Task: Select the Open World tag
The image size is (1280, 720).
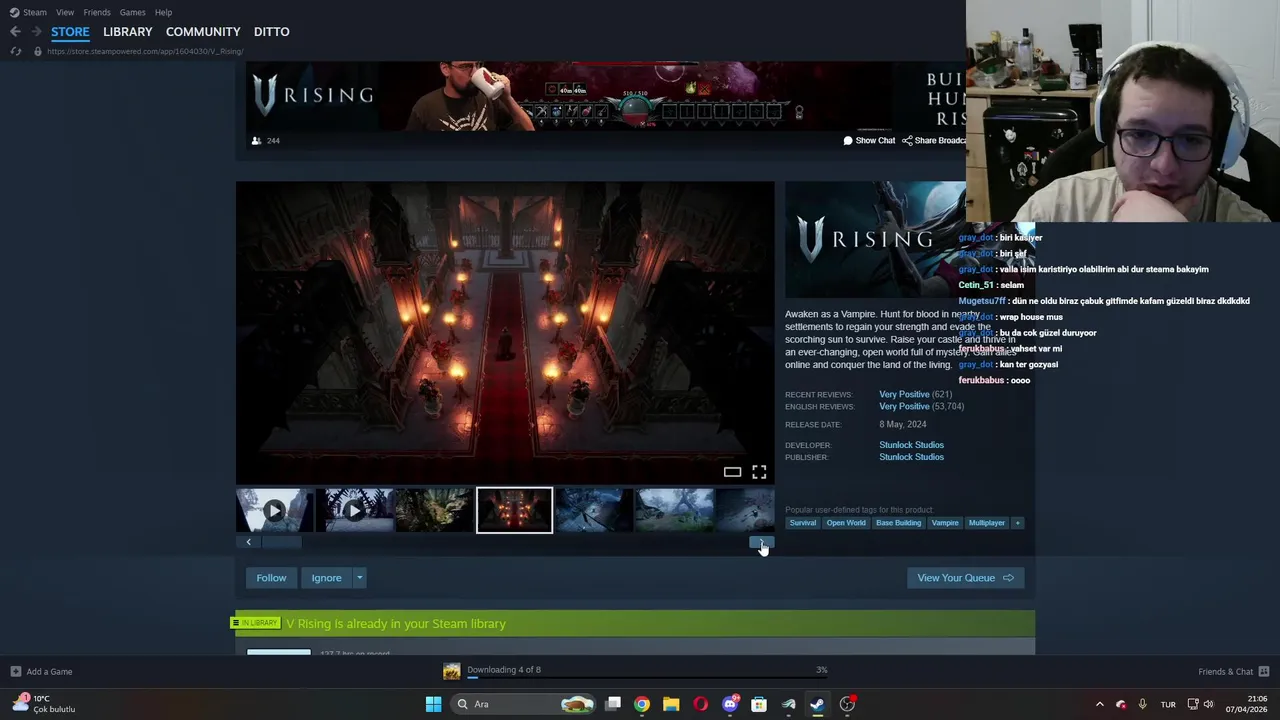Action: 846,523
